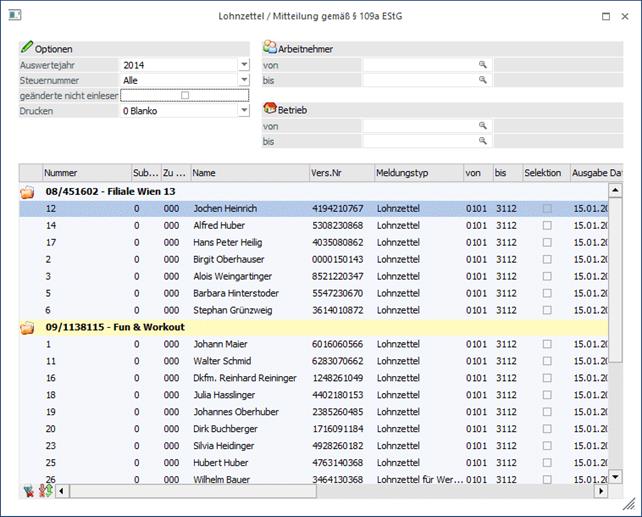Click folder icon of Fun & Workout group
642x517 pixels.
pos(28,327)
